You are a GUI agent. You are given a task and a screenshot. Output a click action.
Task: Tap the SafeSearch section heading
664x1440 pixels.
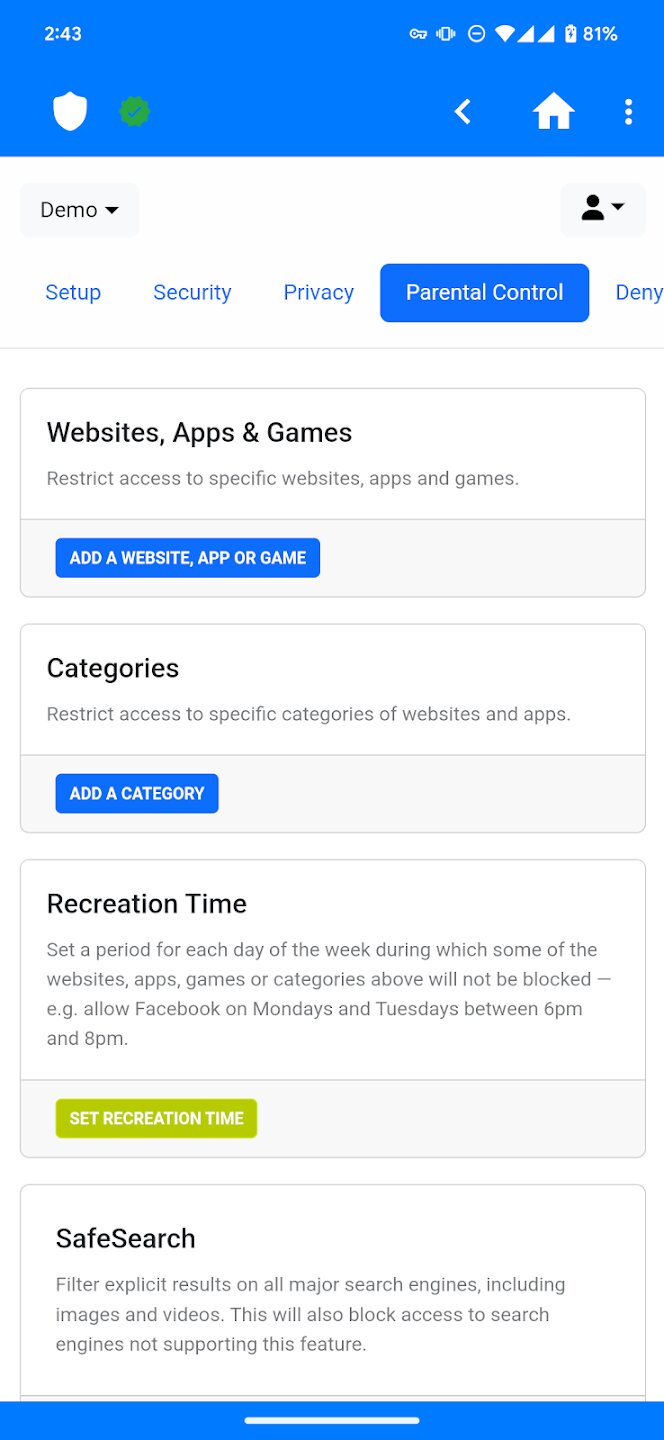126,1238
